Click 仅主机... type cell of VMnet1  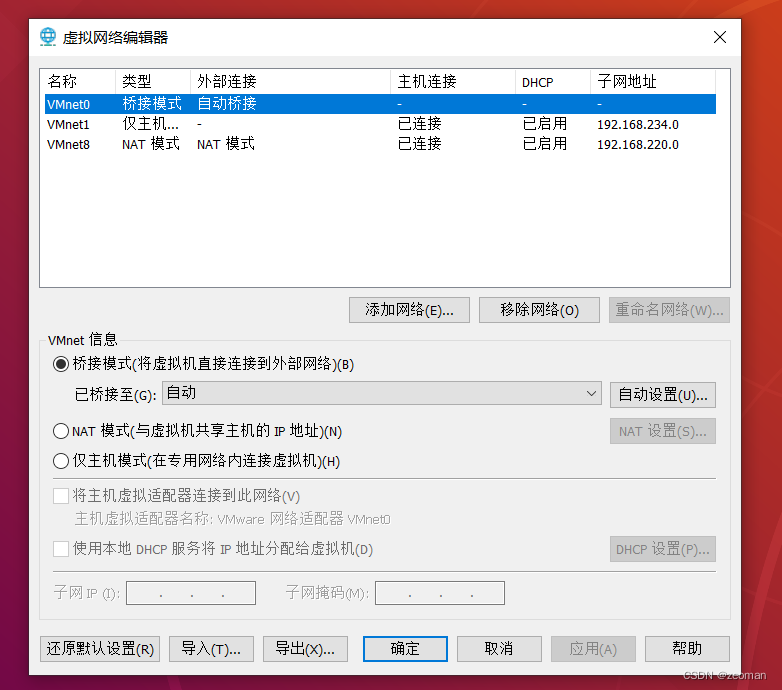point(150,124)
